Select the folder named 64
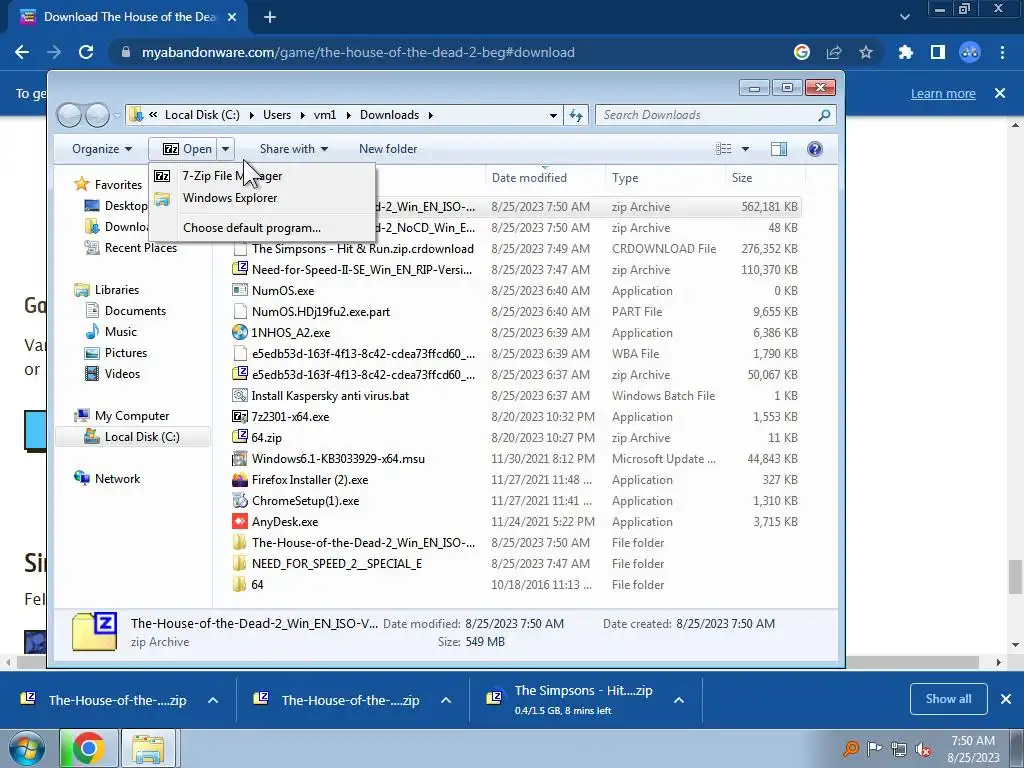Screen dimensions: 1024x768 tap(257, 584)
